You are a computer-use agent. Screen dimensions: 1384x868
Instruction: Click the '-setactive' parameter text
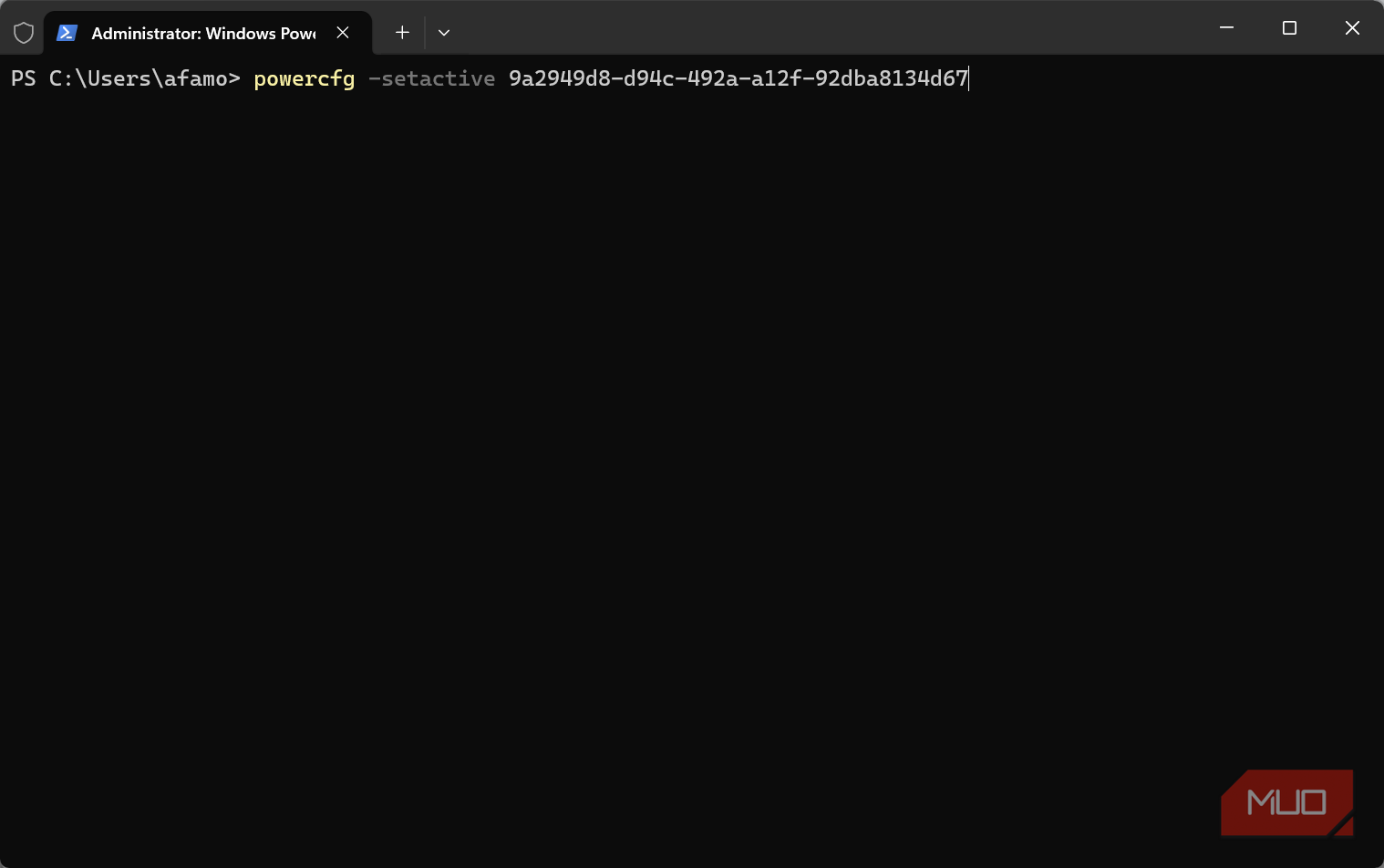pyautogui.click(x=431, y=78)
